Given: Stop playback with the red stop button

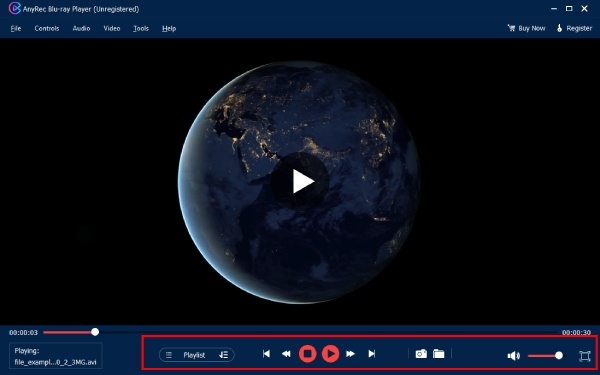Looking at the screenshot, I should click(307, 354).
